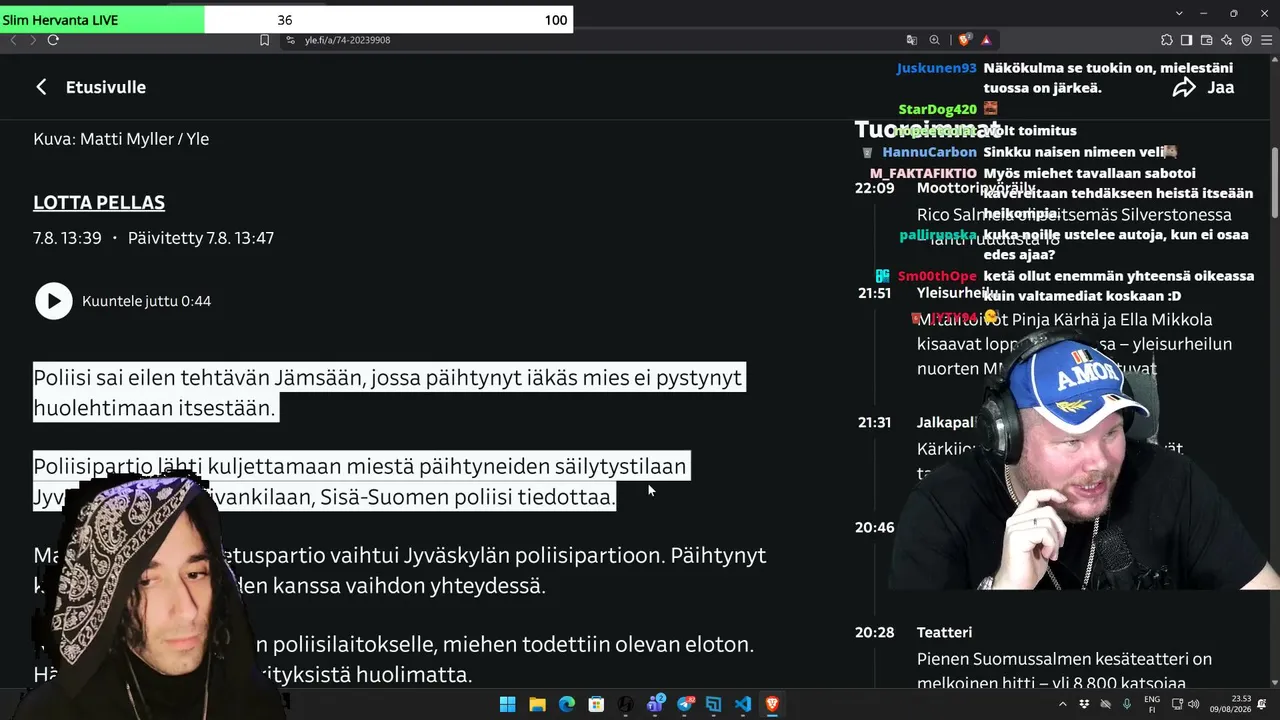Open the Suomussalmen kesäteatteri news item

(x=1064, y=671)
